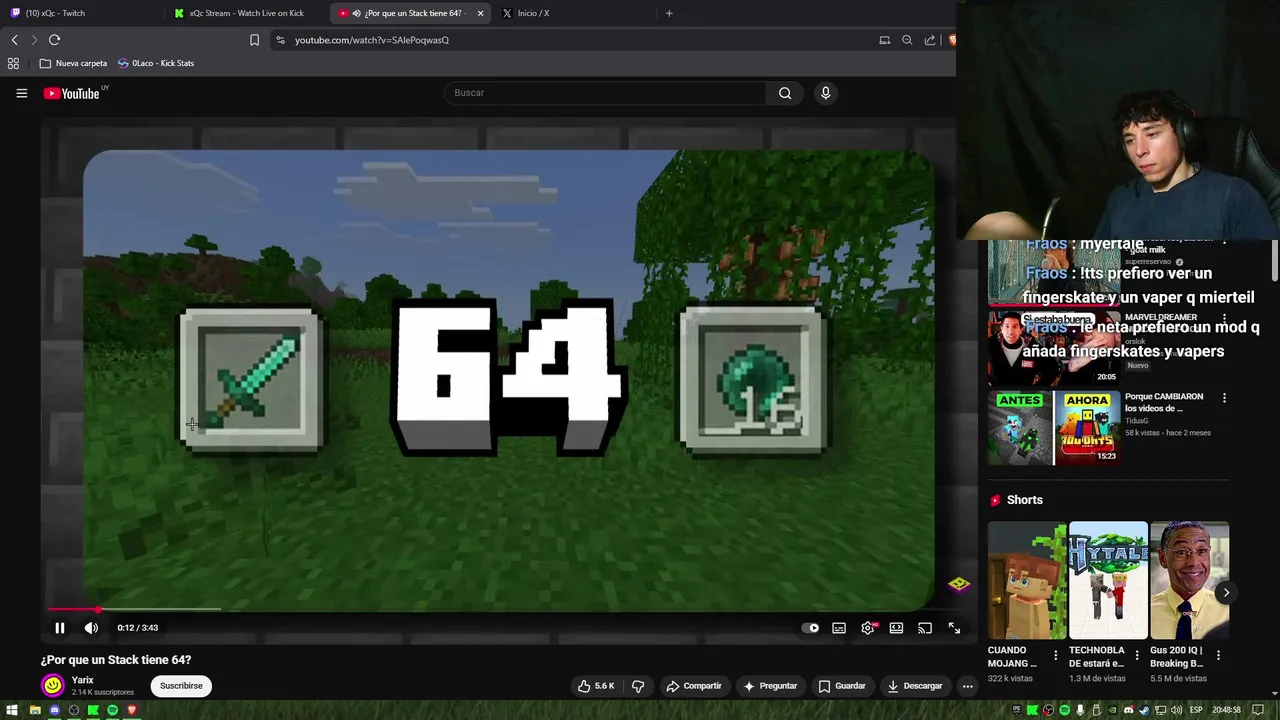
Task: Open options for 'Gus 200 IQ' short
Action: 1218,656
